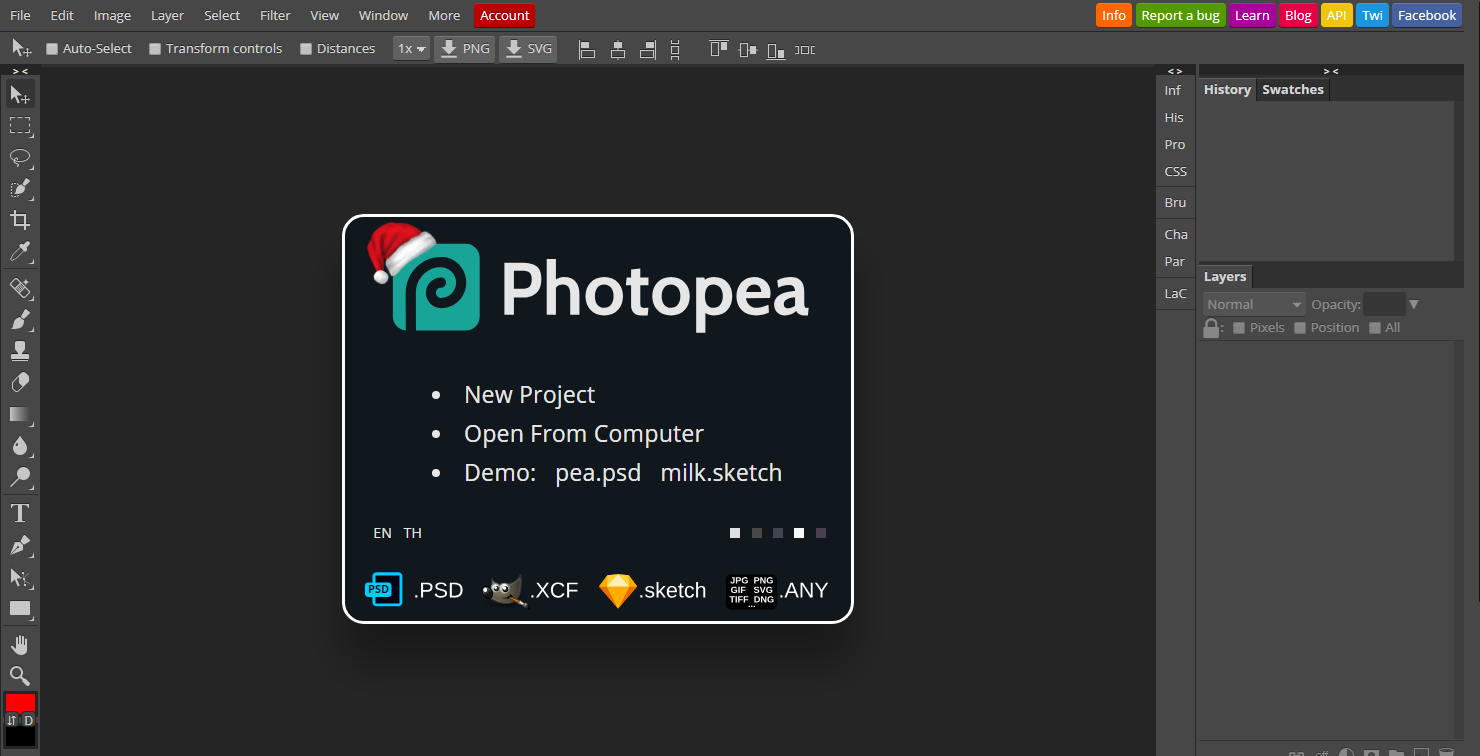The height and width of the screenshot is (756, 1480).
Task: Distribute vertical spacing icon
Action: click(675, 49)
